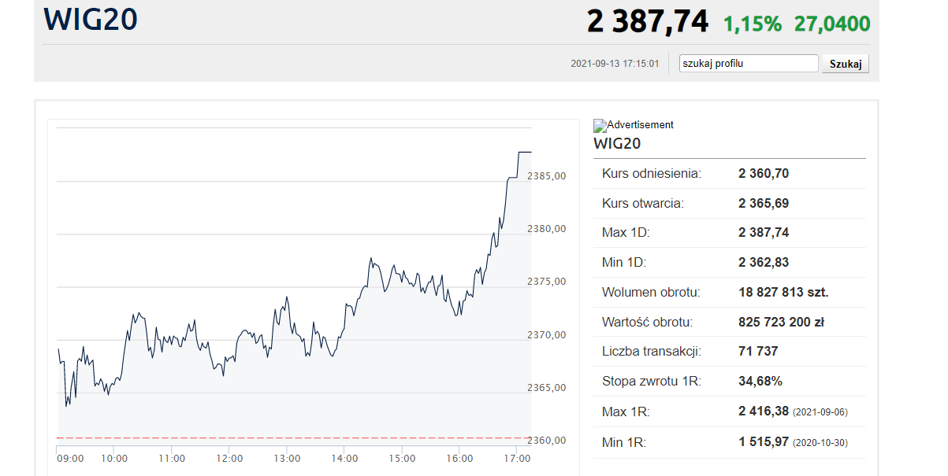The width and height of the screenshot is (948, 476).
Task: Click the broken Advertisement image icon
Action: (x=600, y=126)
